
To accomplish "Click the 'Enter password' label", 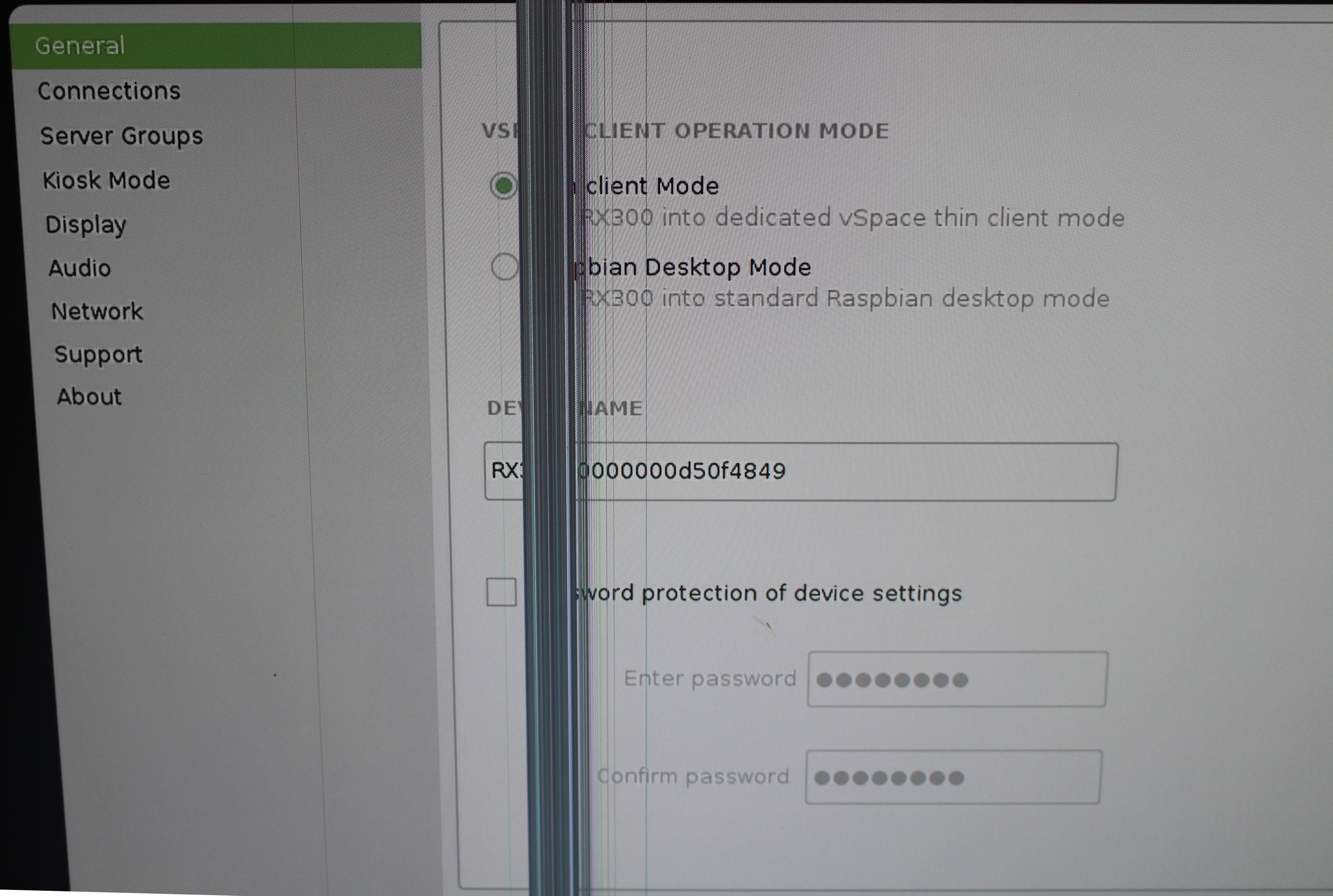I will [710, 679].
